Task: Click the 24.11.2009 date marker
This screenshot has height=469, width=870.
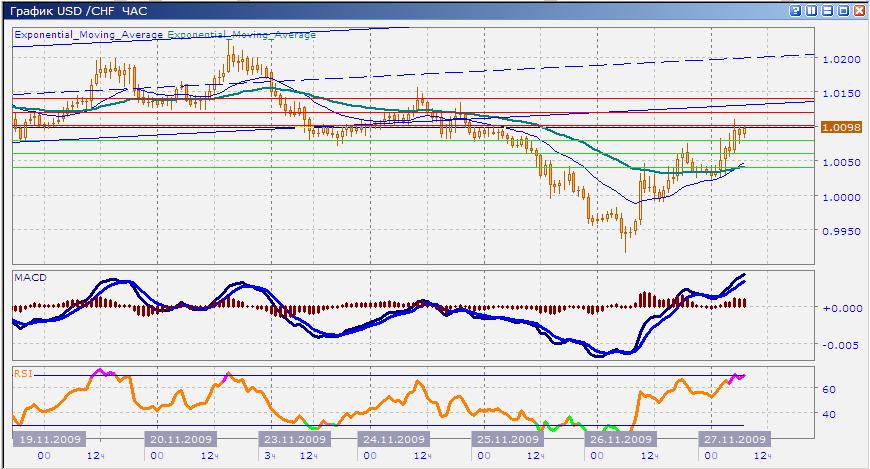Action: coord(394,439)
